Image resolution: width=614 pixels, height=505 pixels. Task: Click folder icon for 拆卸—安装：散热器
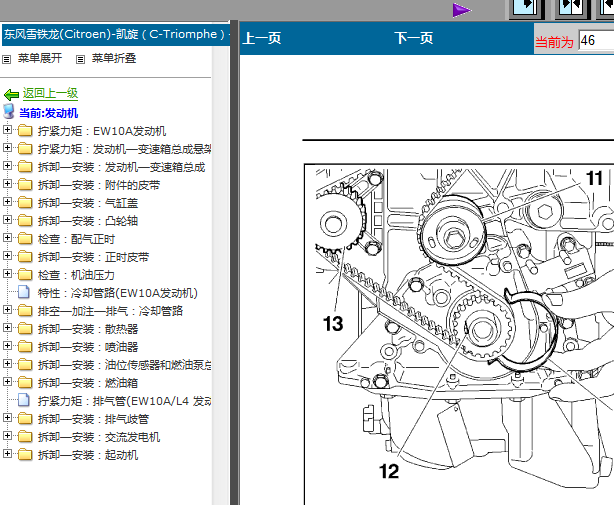pos(25,328)
